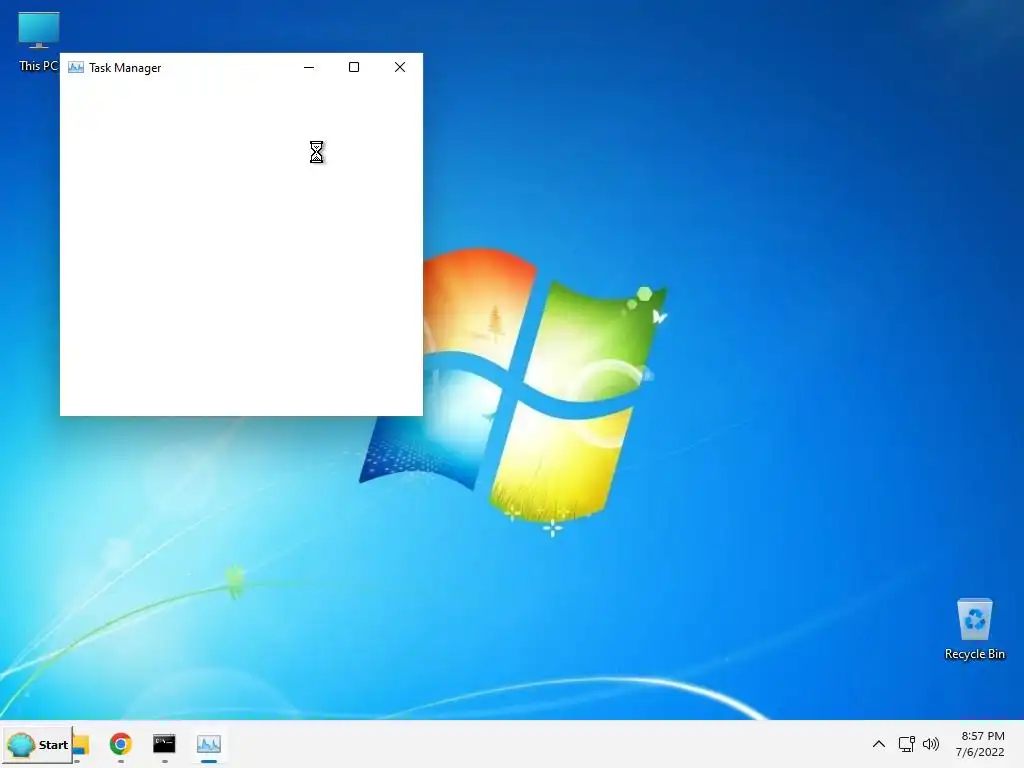The height and width of the screenshot is (768, 1024).
Task: Open the network status tray icon
Action: [906, 744]
